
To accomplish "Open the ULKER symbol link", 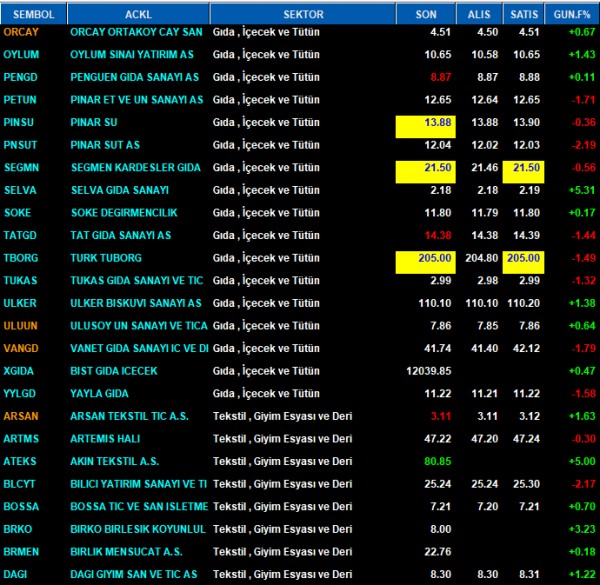I will point(20,303).
